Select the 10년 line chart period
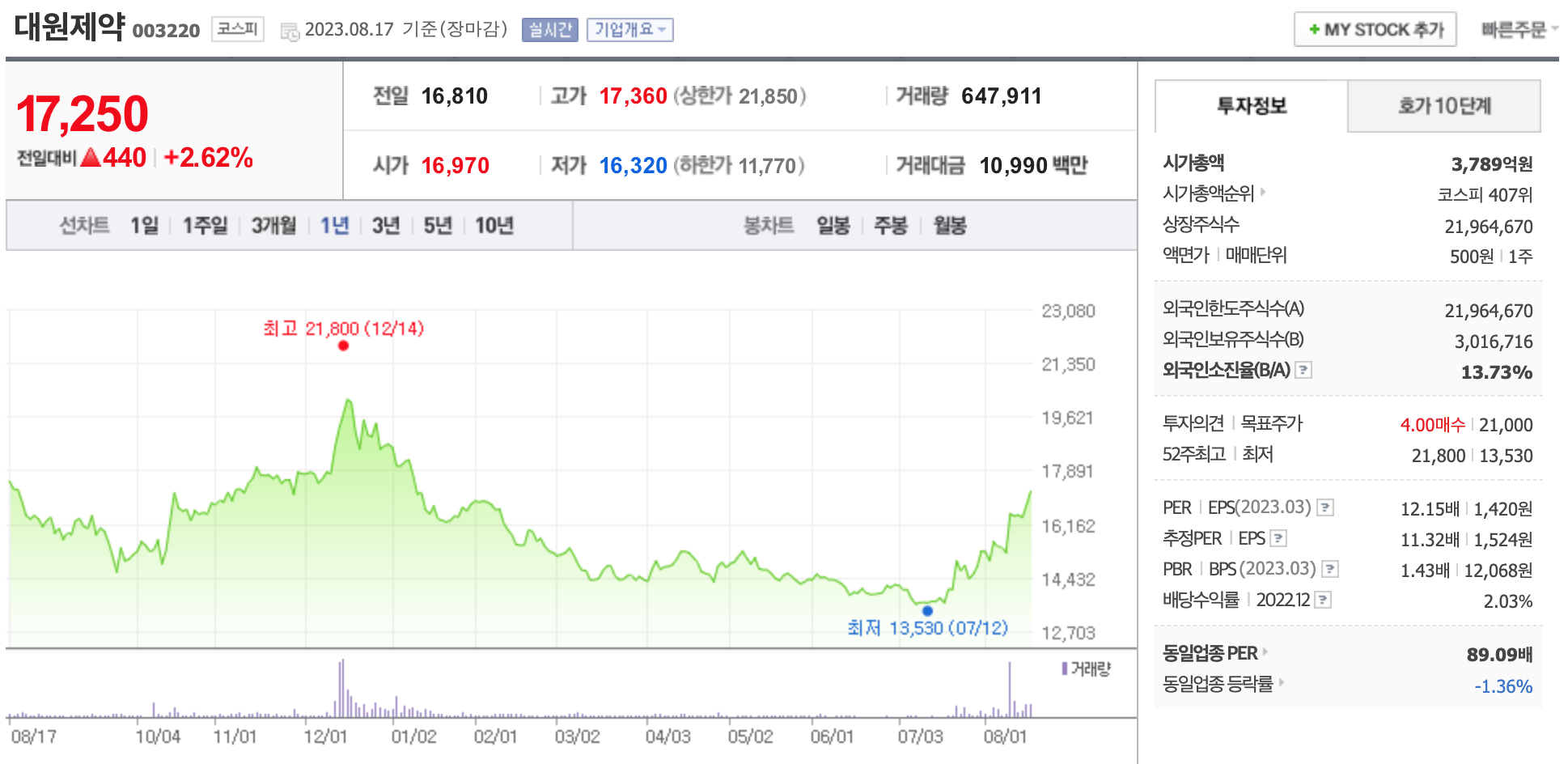 coord(494,225)
